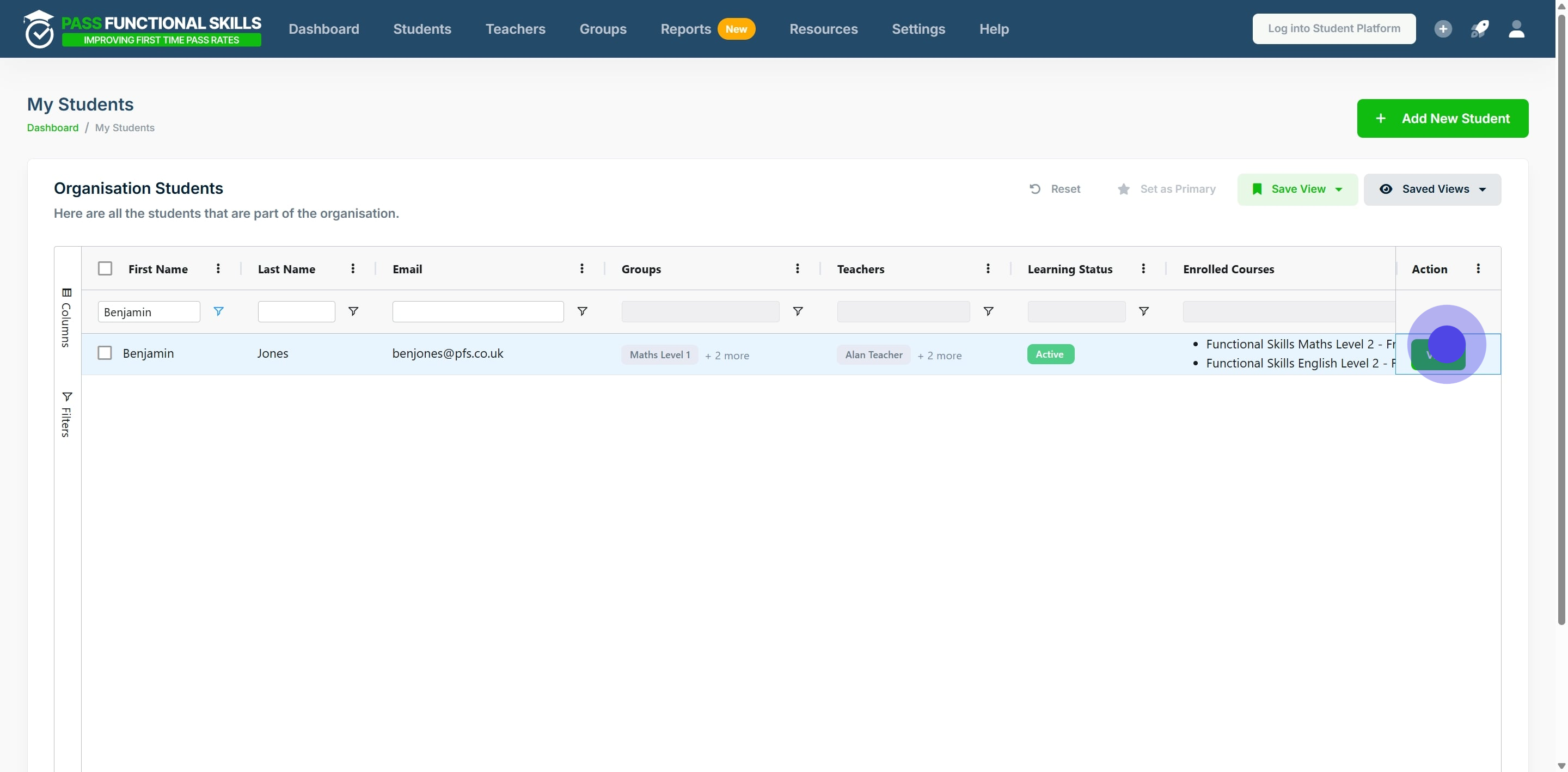Open First Name column menu dots
The image size is (1568, 772).
(218, 268)
